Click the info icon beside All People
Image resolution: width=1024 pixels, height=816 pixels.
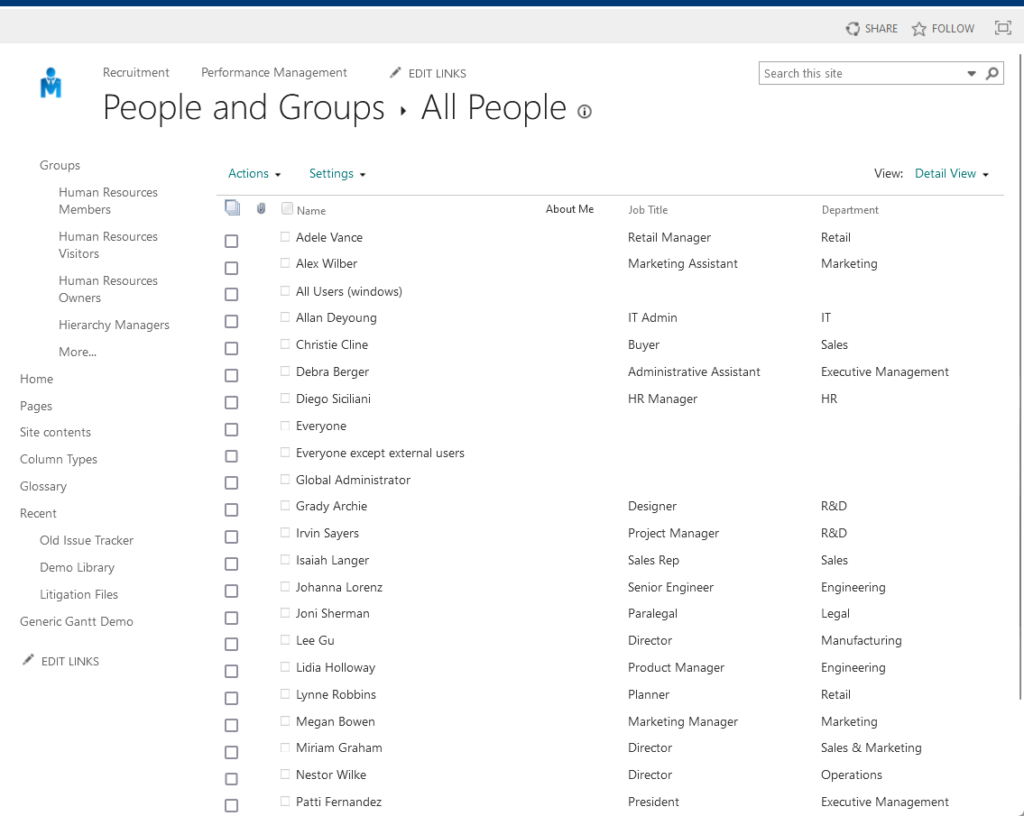pos(584,112)
